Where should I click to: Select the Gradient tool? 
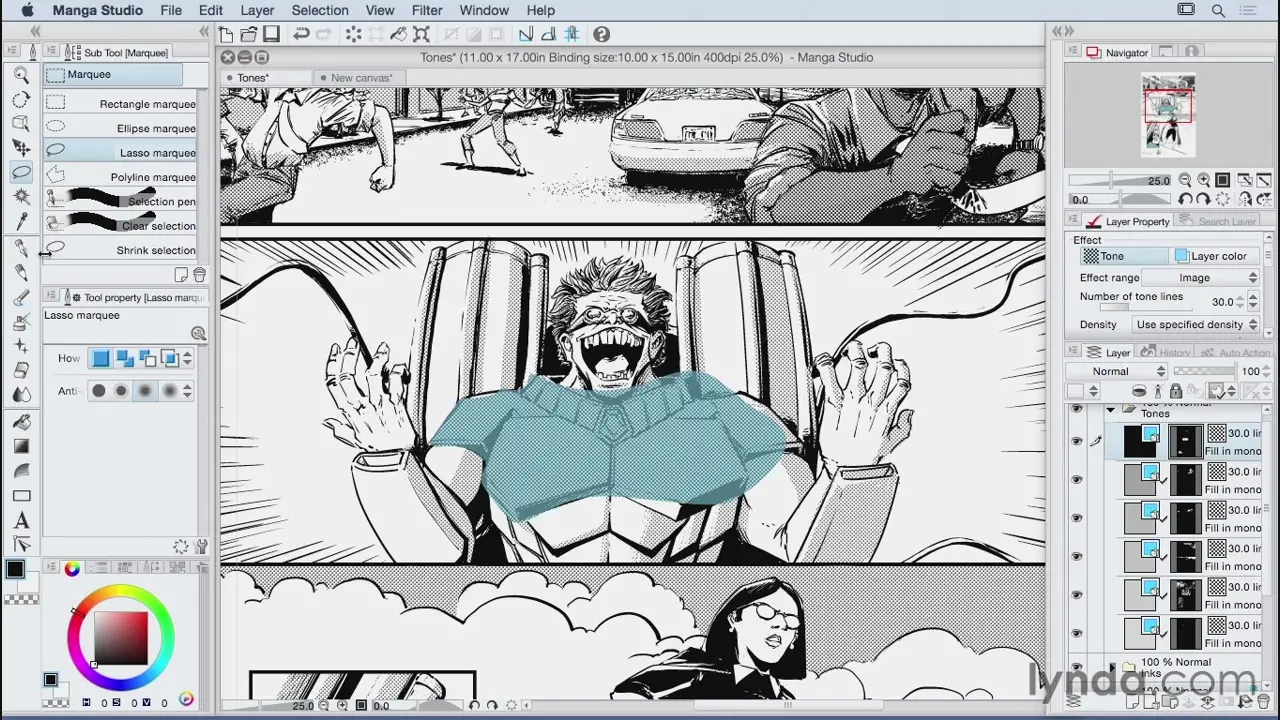pyautogui.click(x=21, y=447)
